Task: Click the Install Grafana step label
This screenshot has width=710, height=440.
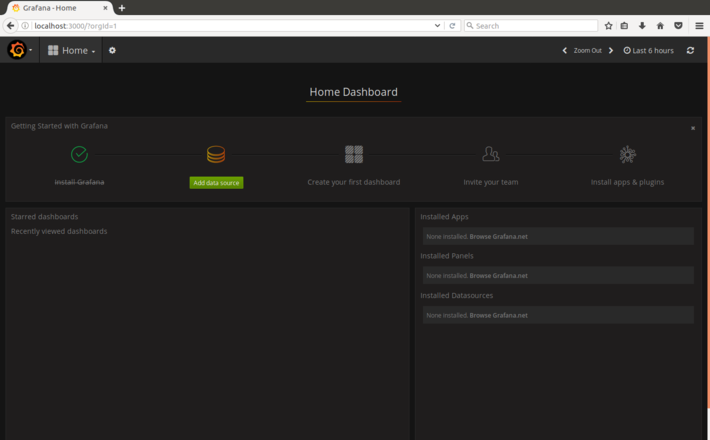Action: pos(79,182)
